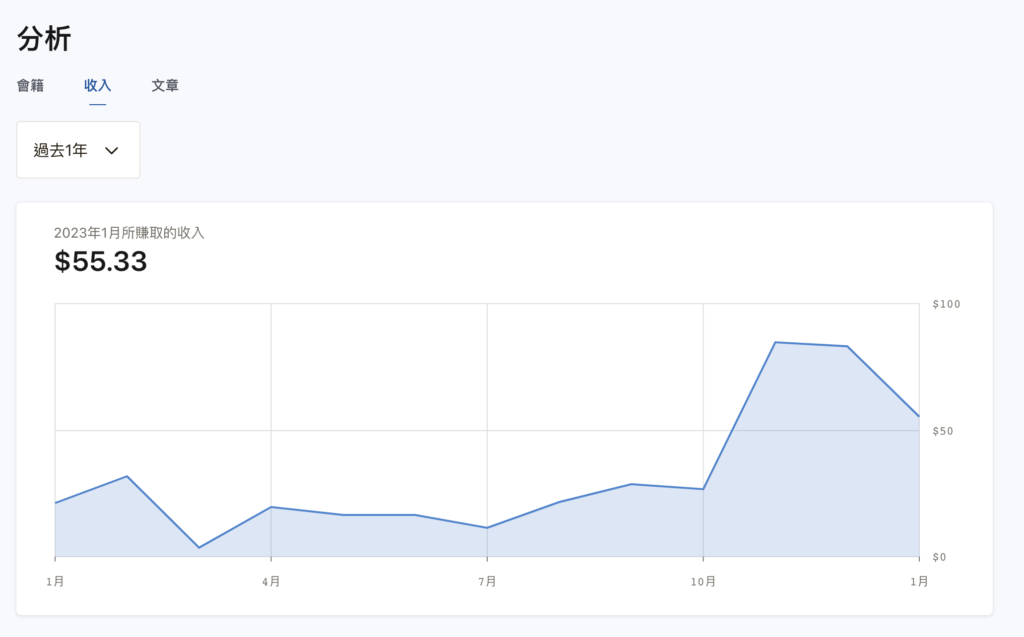
Task: Switch to the 會籍 tab
Action: pos(30,86)
